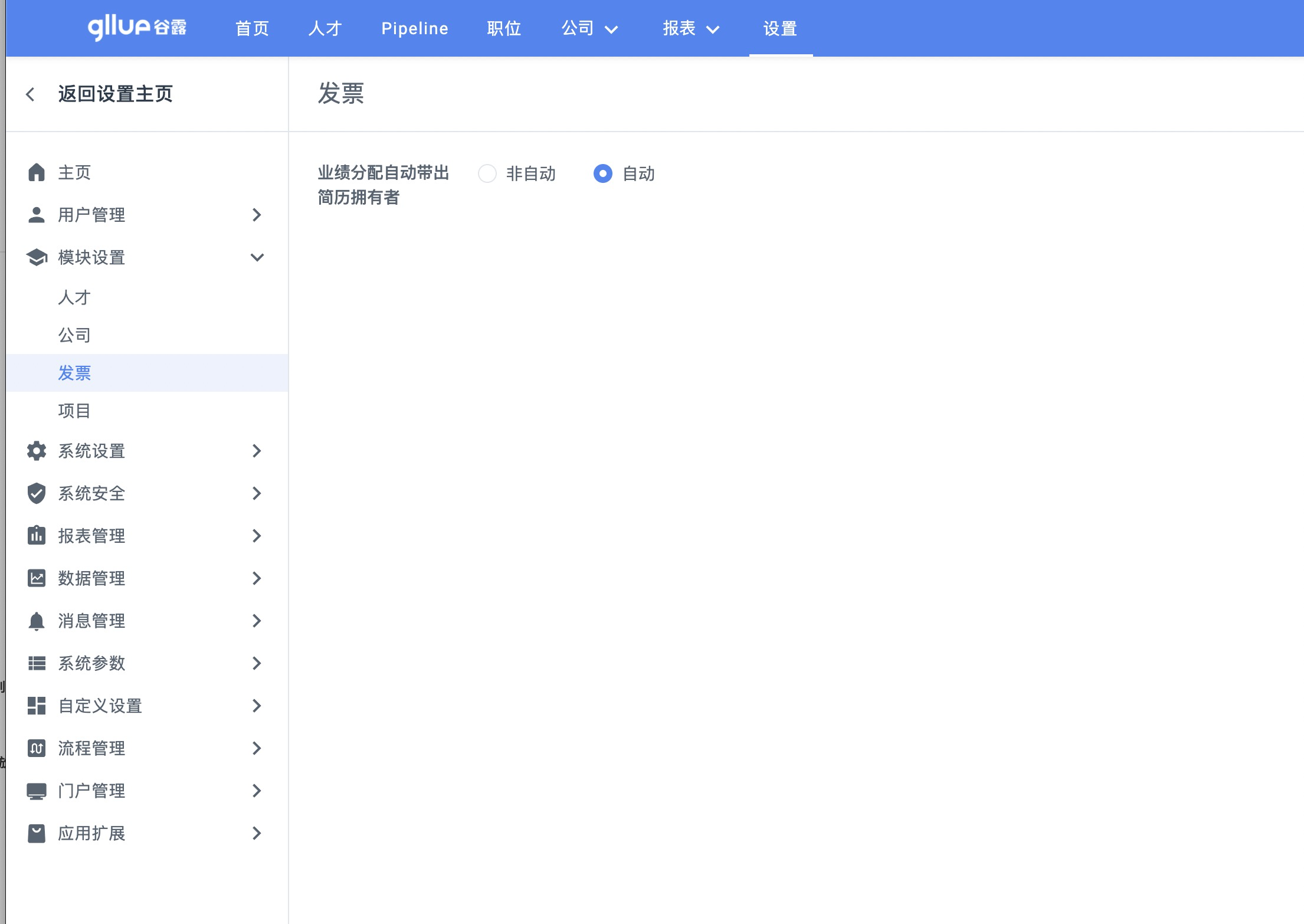Click the workflow icon for 流程管理

[37, 748]
